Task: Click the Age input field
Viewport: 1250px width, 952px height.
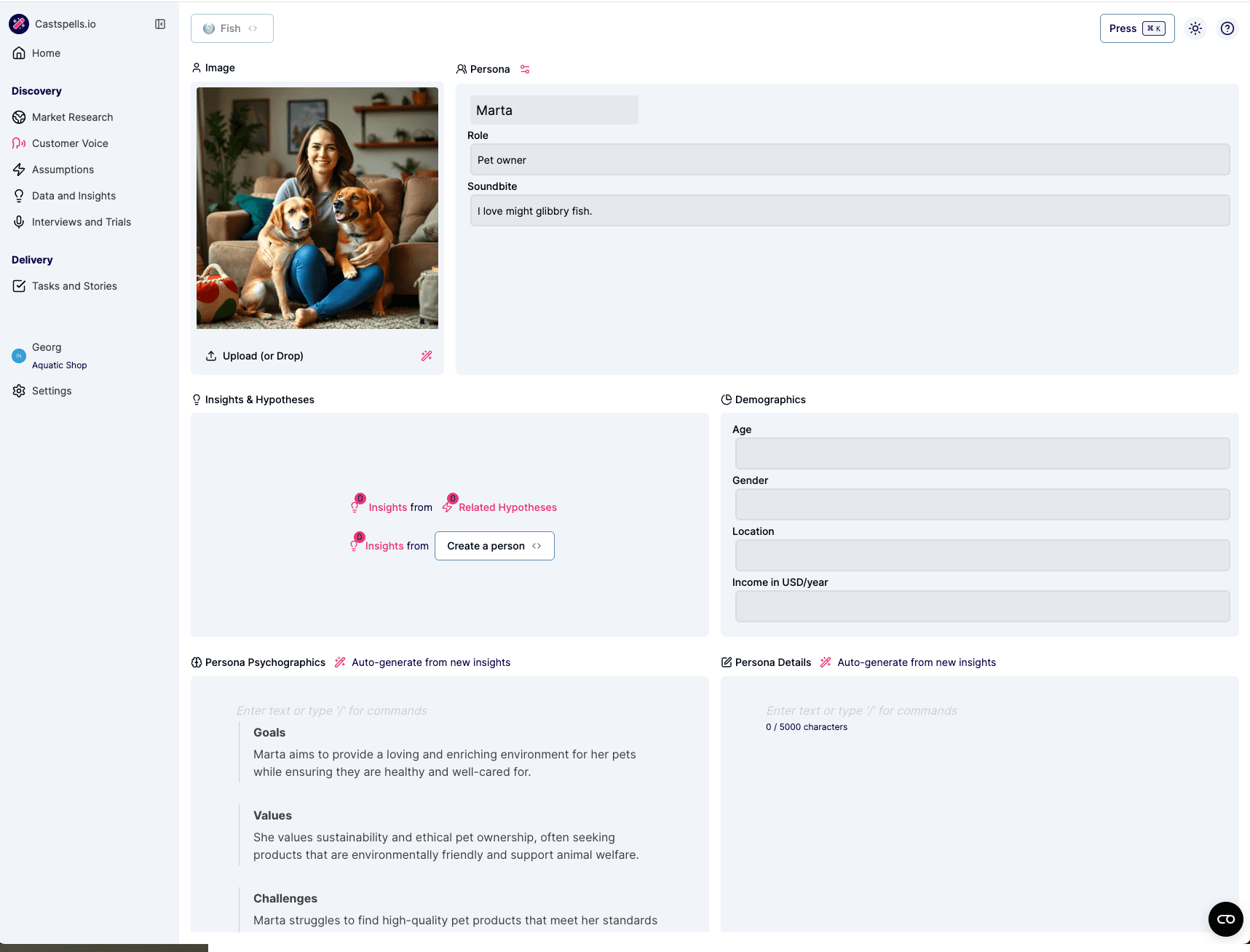Action: (982, 453)
